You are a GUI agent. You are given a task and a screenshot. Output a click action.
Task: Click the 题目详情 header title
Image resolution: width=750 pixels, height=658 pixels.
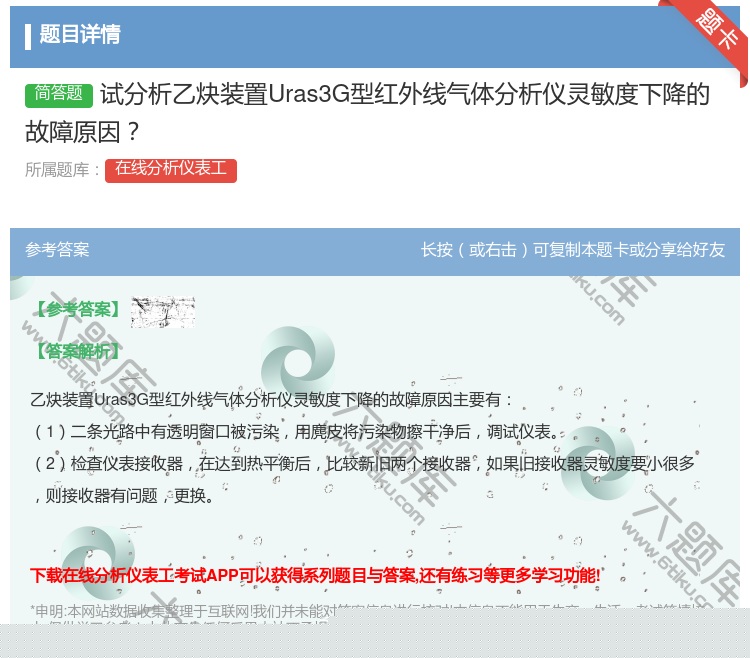[80, 34]
